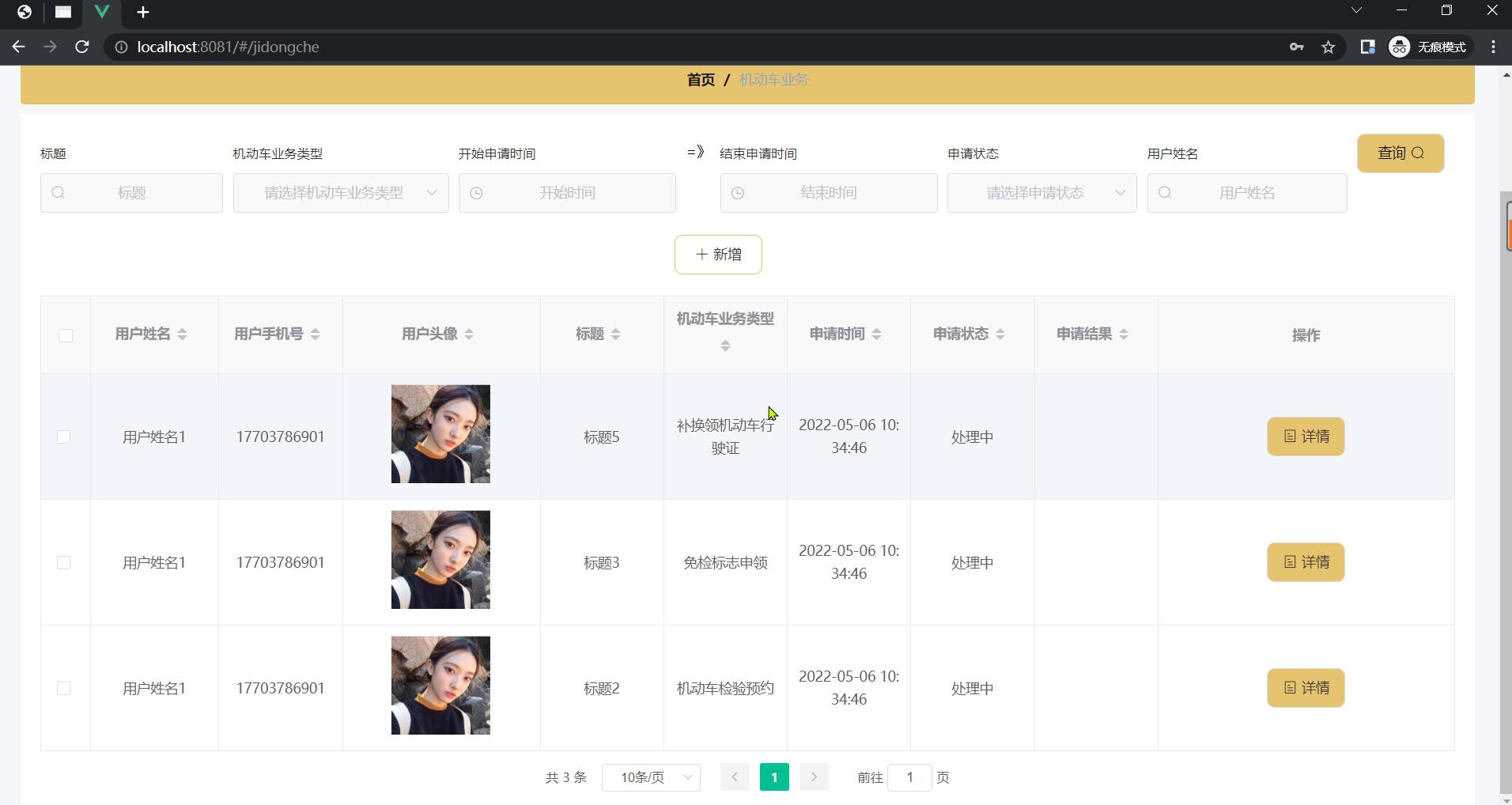Image resolution: width=1512 pixels, height=805 pixels.
Task: Click the bookmark star icon
Action: [x=1329, y=47]
